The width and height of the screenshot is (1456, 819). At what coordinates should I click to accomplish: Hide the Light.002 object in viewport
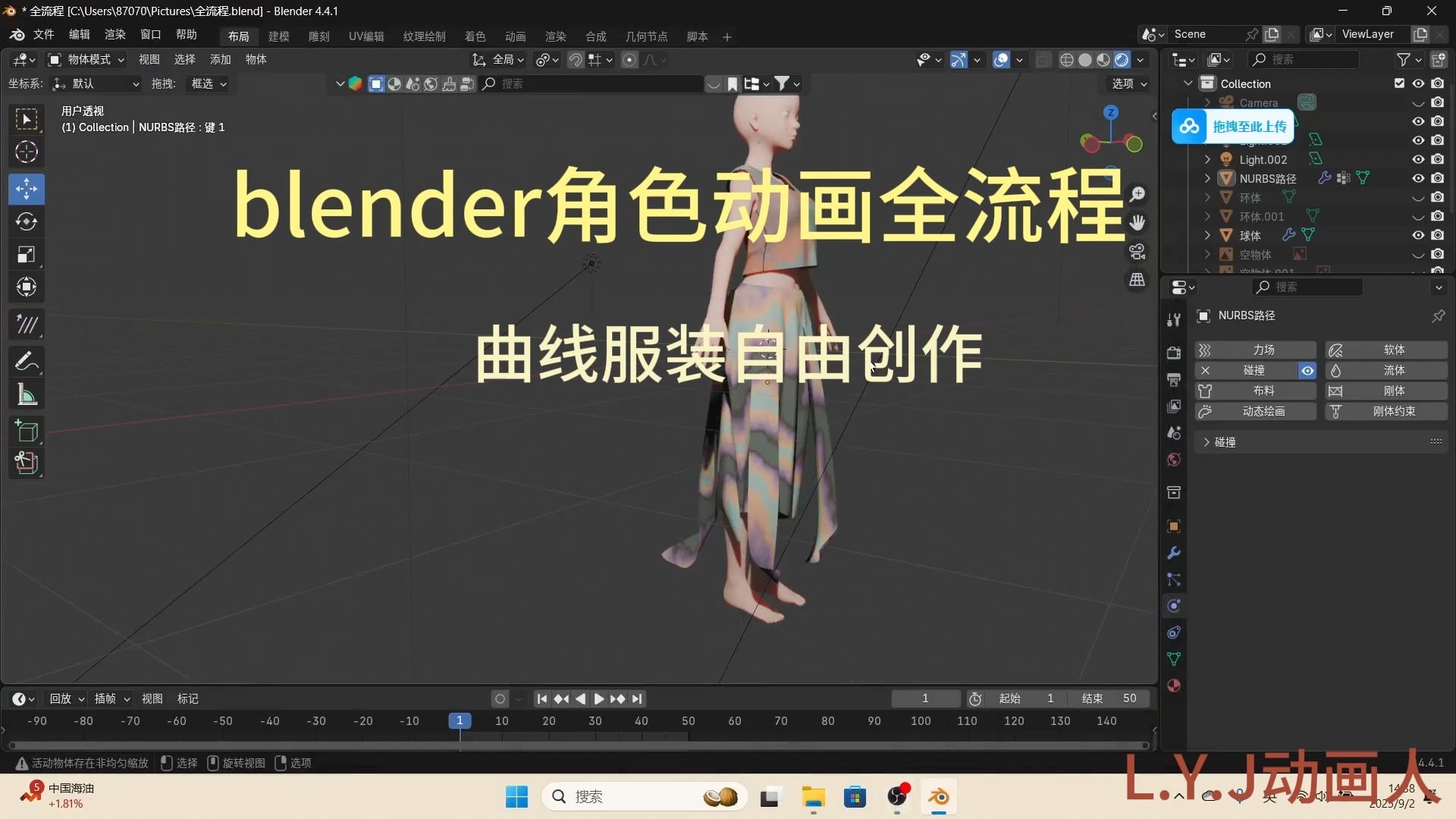pyautogui.click(x=1418, y=159)
